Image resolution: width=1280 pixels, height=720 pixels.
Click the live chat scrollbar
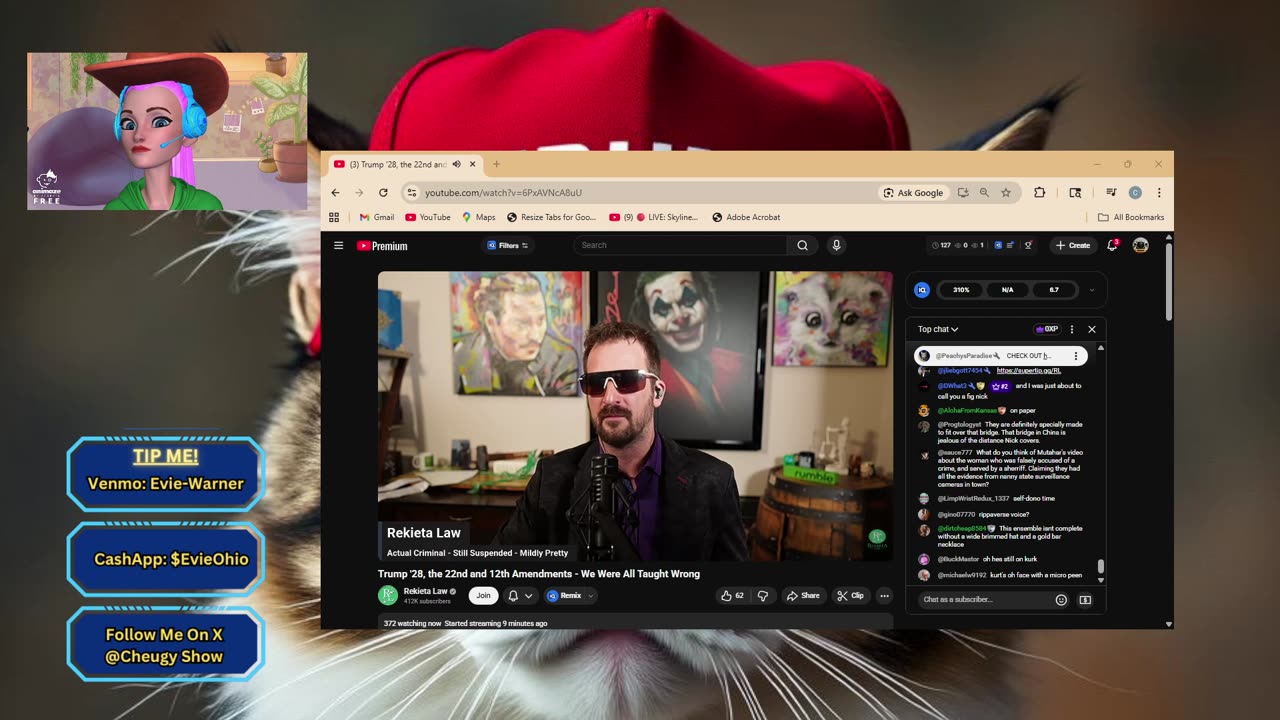[1101, 566]
